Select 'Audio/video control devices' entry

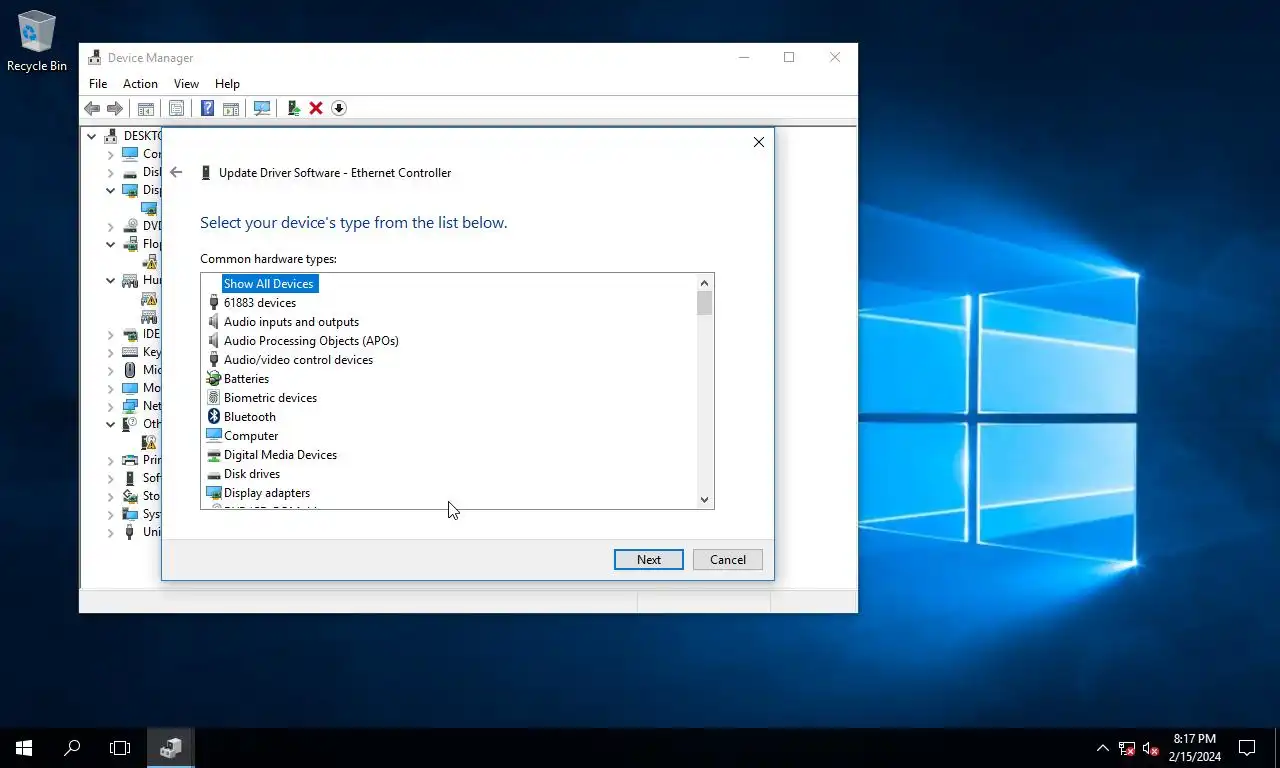tap(298, 360)
